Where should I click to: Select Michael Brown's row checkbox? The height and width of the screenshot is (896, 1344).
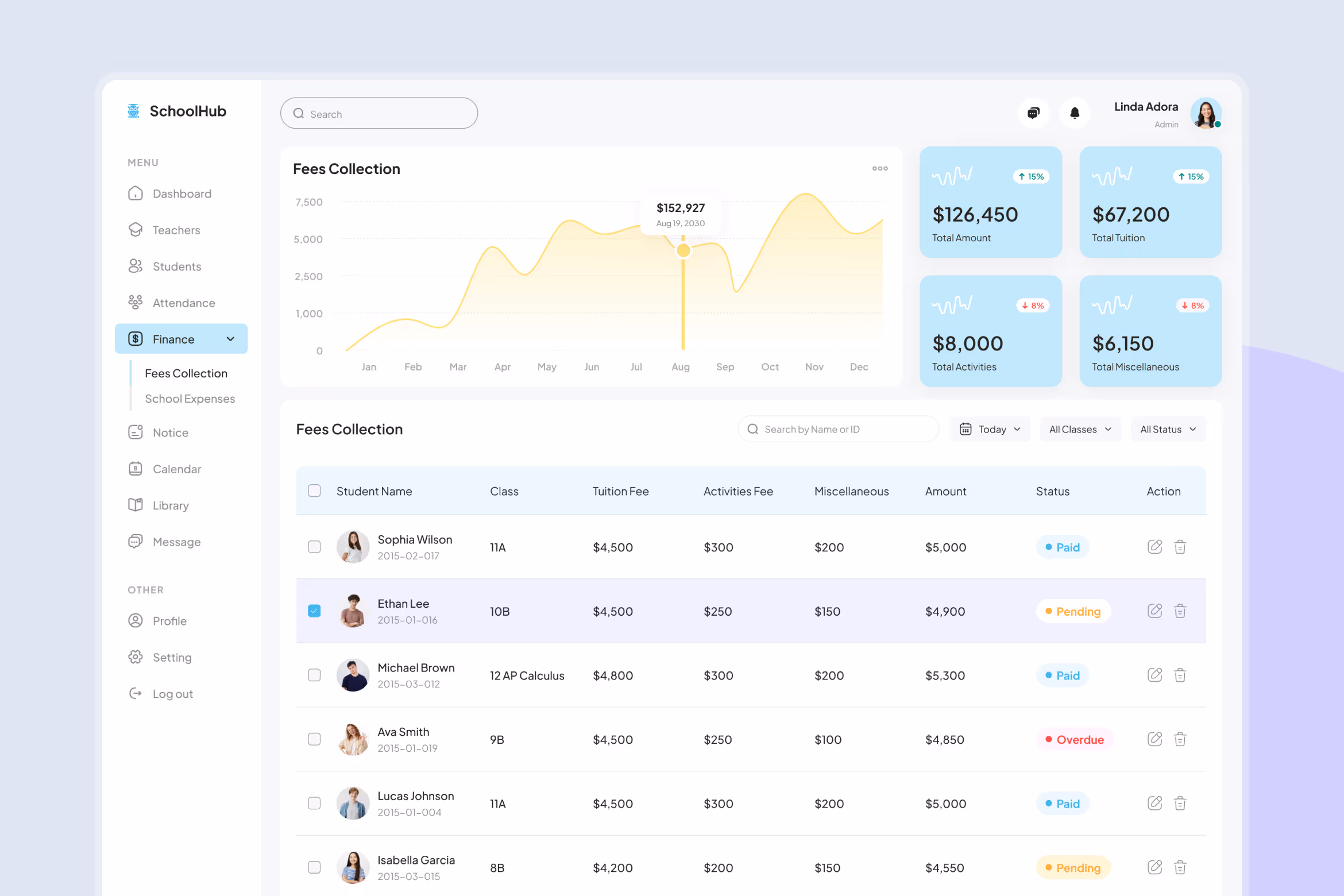[x=314, y=675]
